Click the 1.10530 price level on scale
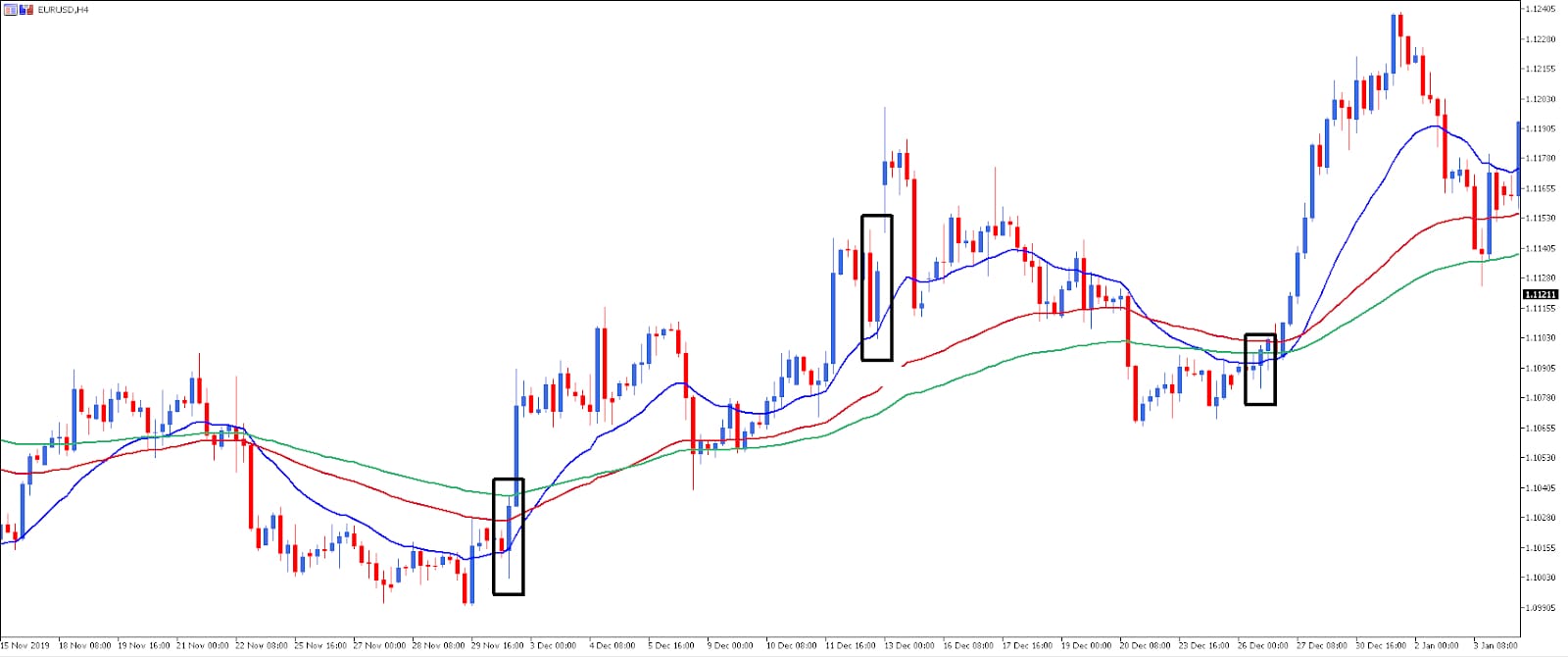1568x657 pixels. tap(1542, 457)
